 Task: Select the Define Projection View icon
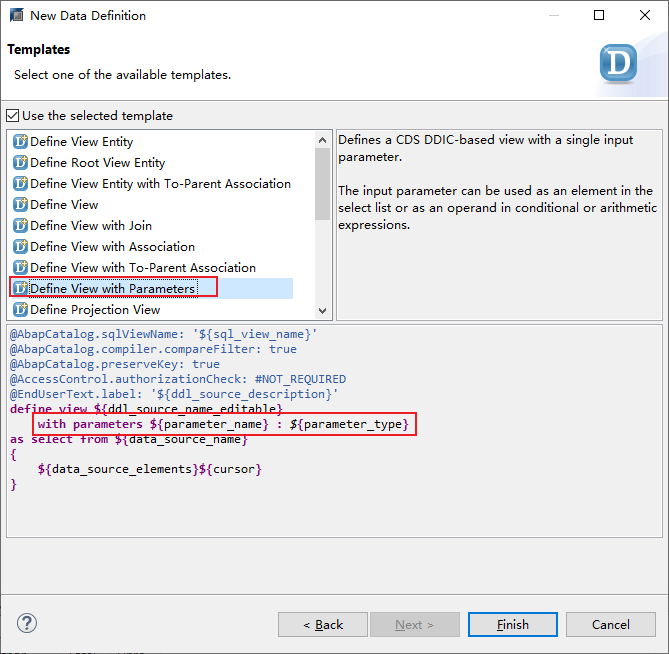20,310
